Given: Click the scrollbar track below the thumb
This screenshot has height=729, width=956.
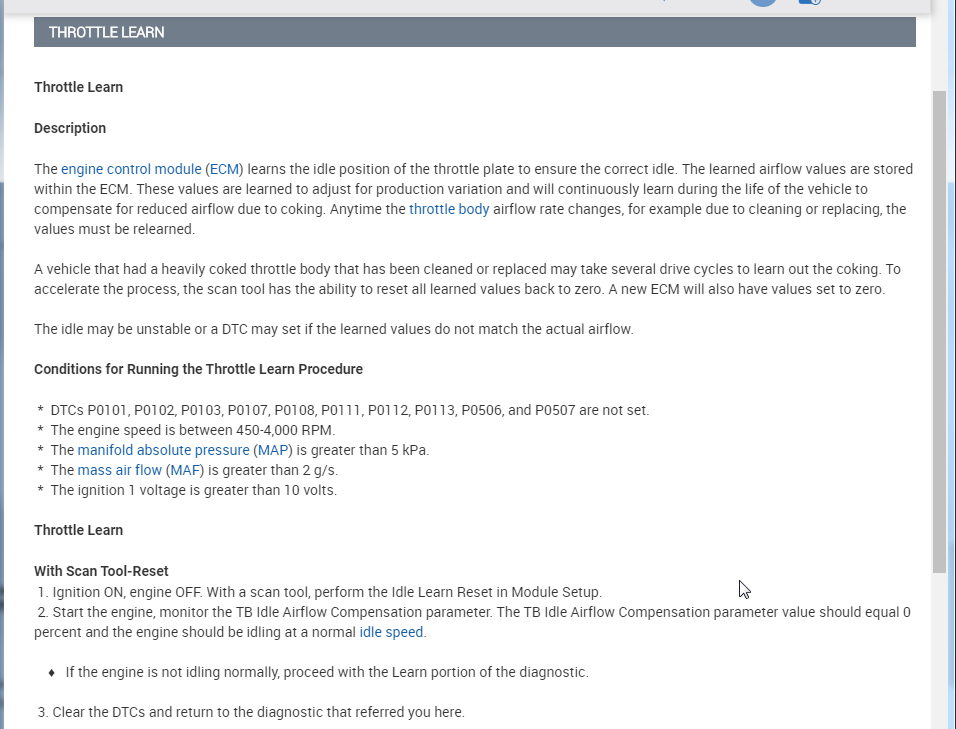Looking at the screenshot, I should pyautogui.click(x=939, y=650).
